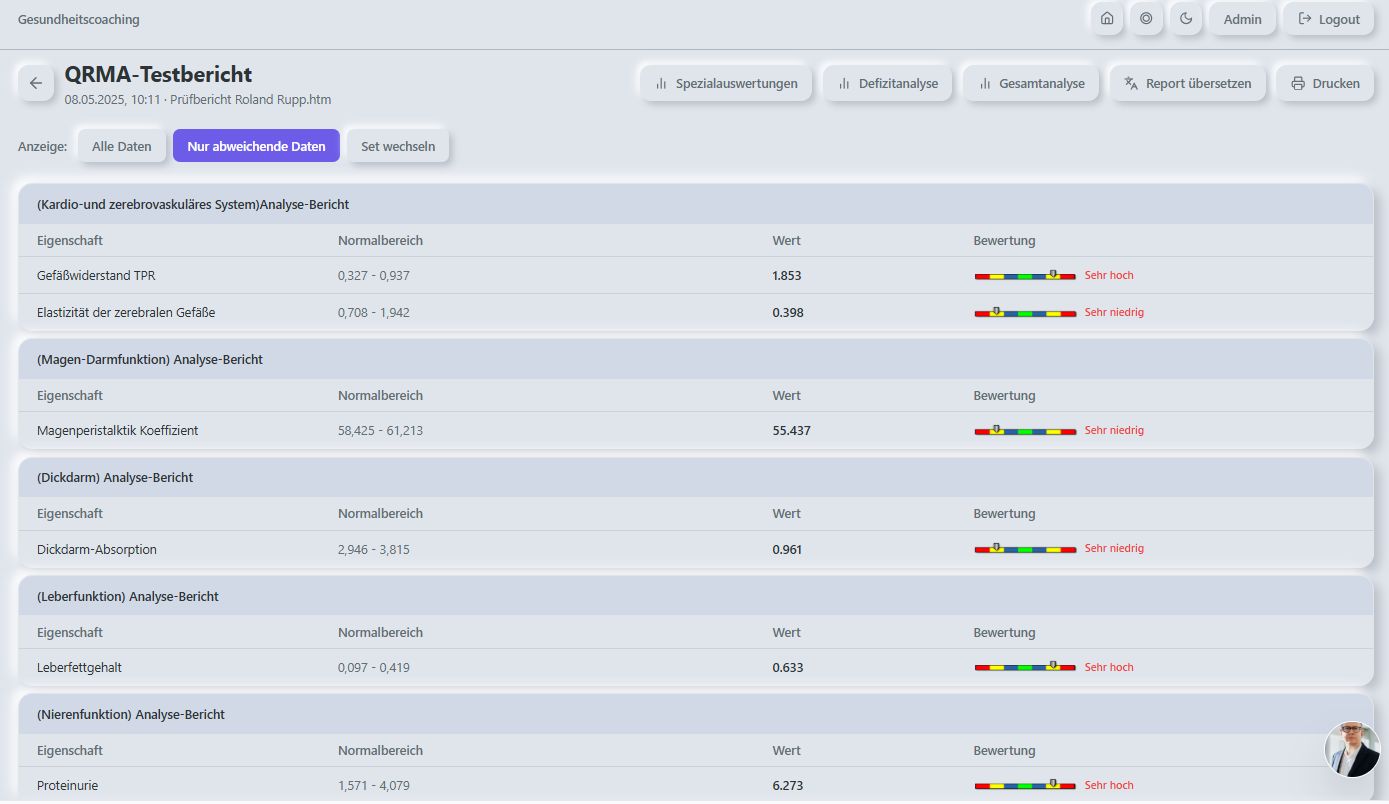
Task: Open the chat avatar in bottom corner
Action: tap(1351, 749)
